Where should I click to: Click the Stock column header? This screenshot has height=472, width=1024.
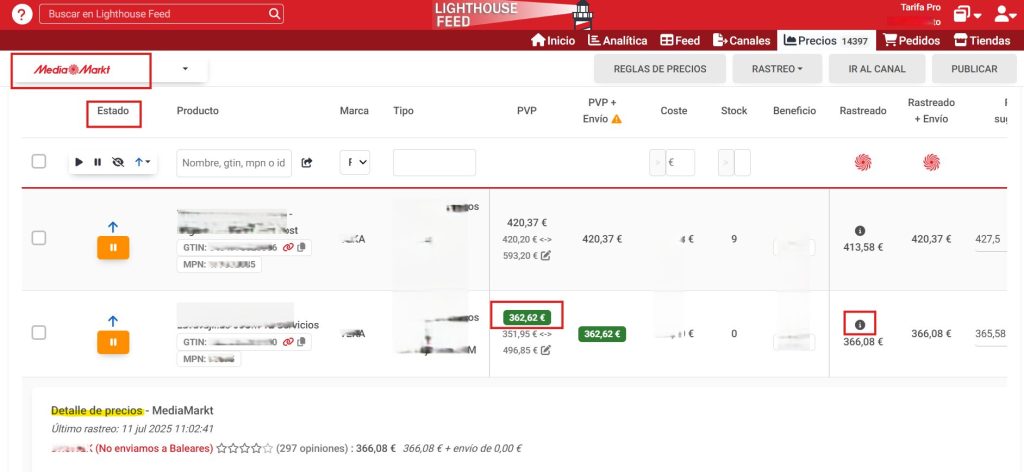(x=734, y=110)
